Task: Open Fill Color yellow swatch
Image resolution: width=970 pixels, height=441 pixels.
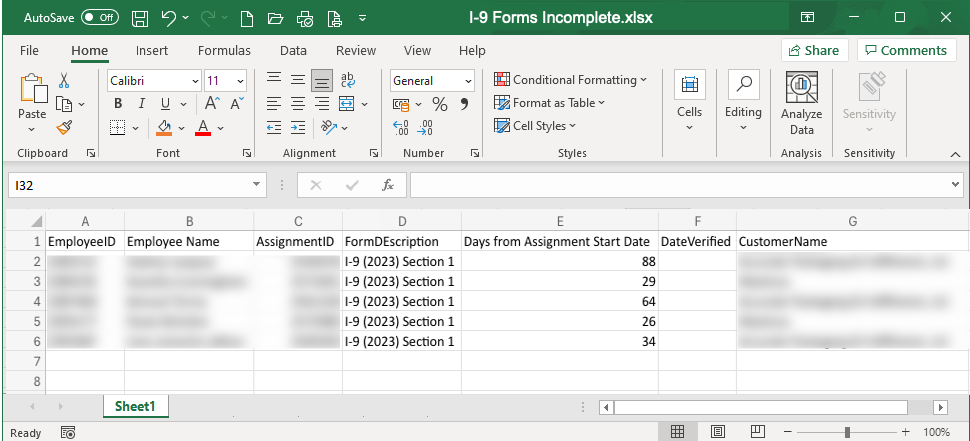Action: click(x=164, y=127)
